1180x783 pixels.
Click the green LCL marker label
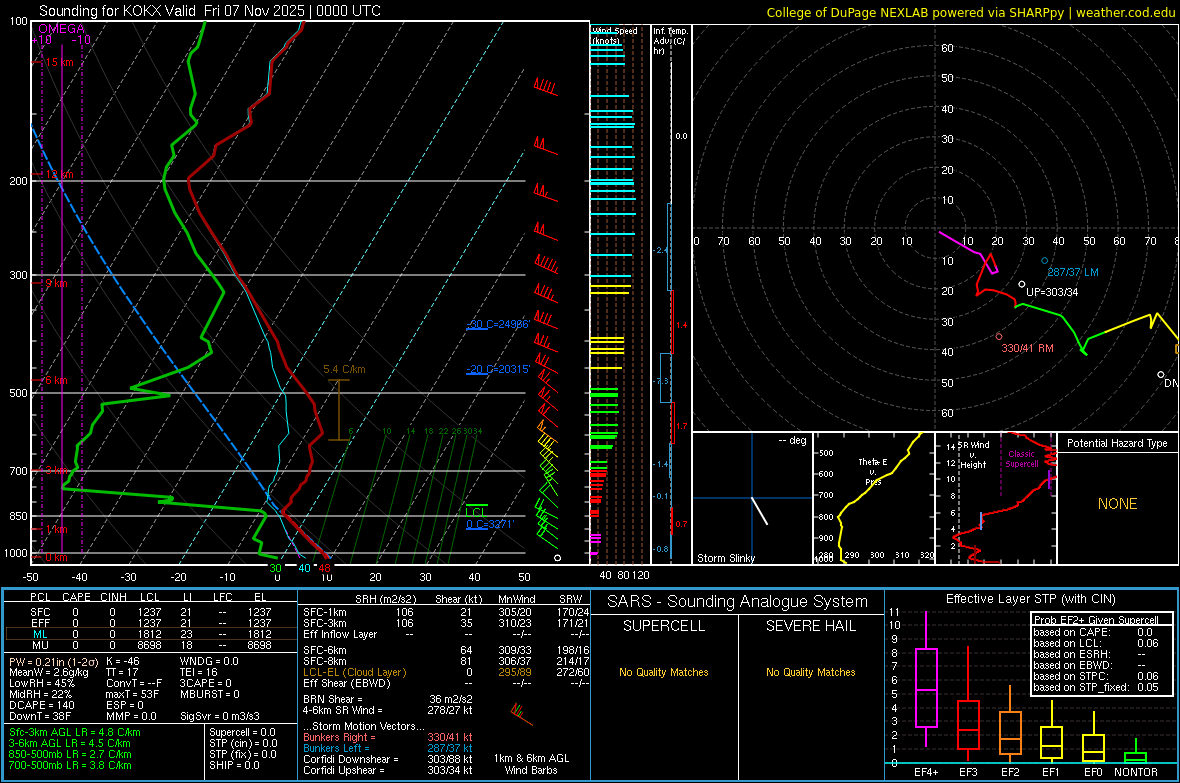point(475,512)
